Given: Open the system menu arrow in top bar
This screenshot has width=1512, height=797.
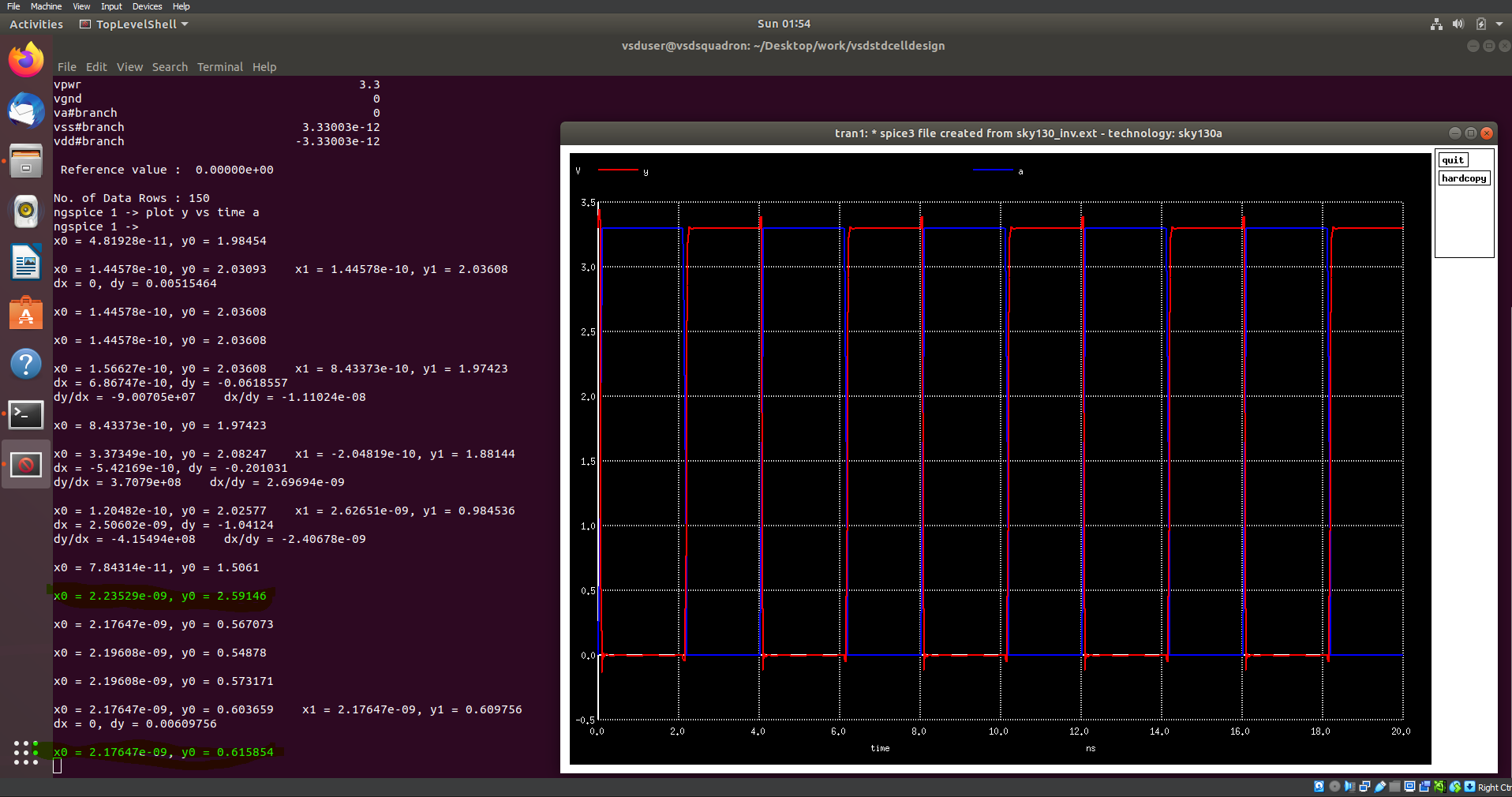Looking at the screenshot, I should [1499, 24].
